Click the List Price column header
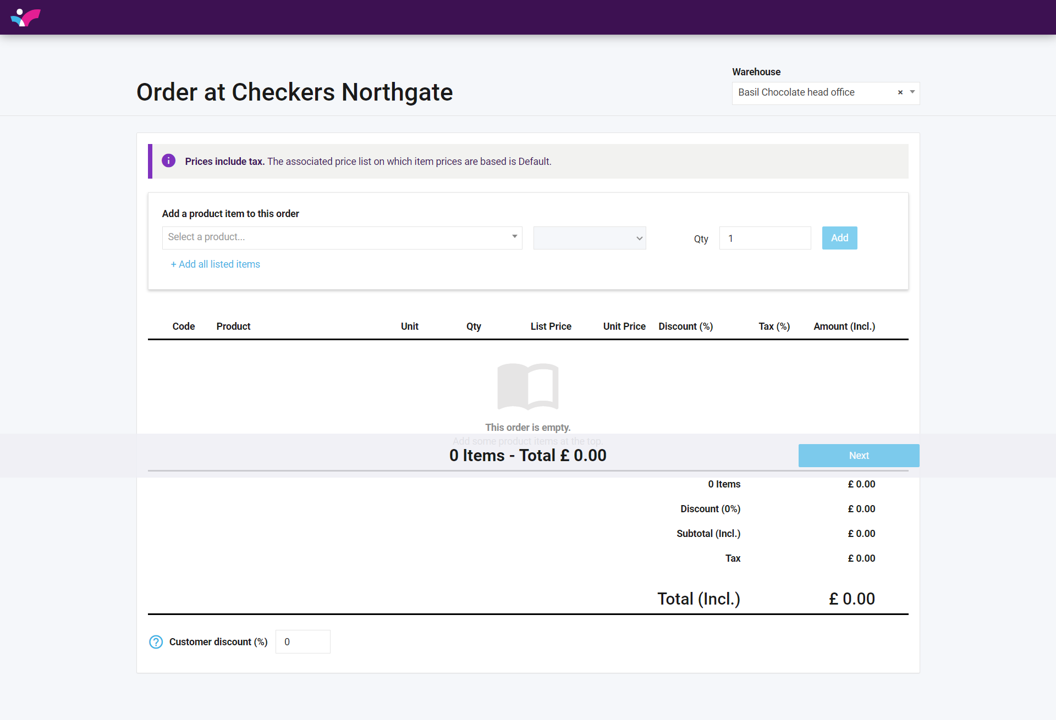Viewport: 1056px width, 720px height. coord(551,326)
